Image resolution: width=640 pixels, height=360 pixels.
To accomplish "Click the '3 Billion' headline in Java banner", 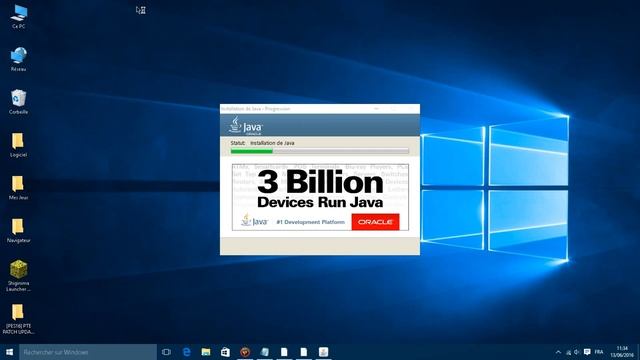I will click(x=320, y=182).
